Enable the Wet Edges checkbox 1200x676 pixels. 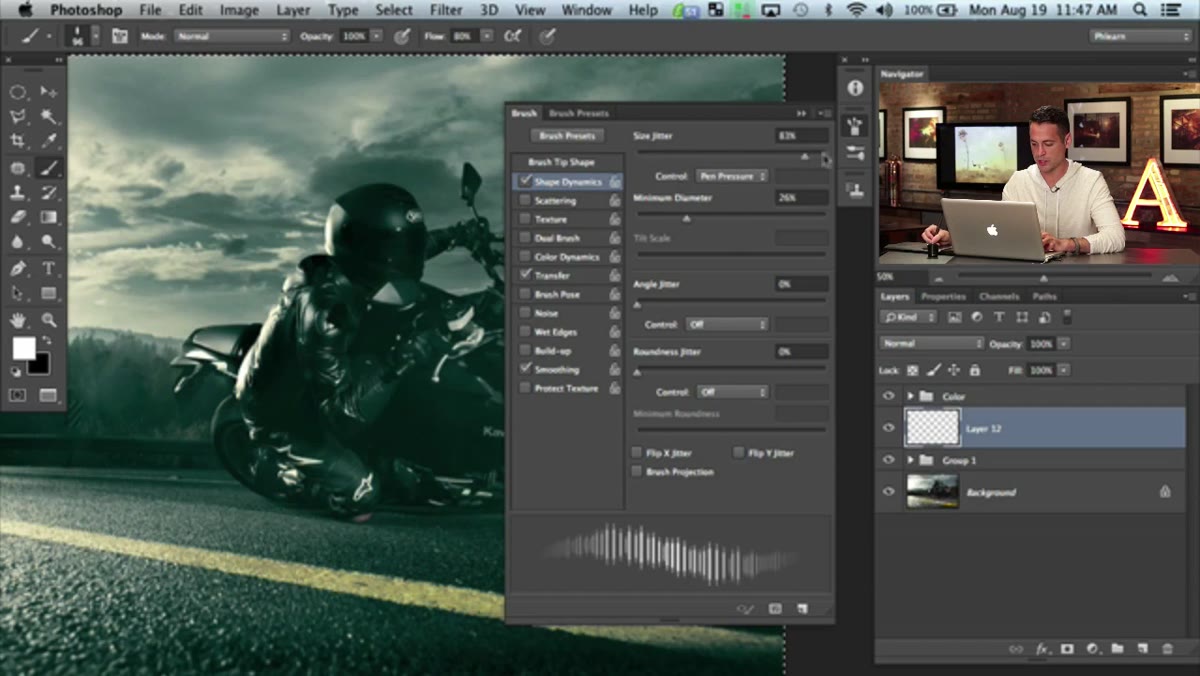[525, 332]
